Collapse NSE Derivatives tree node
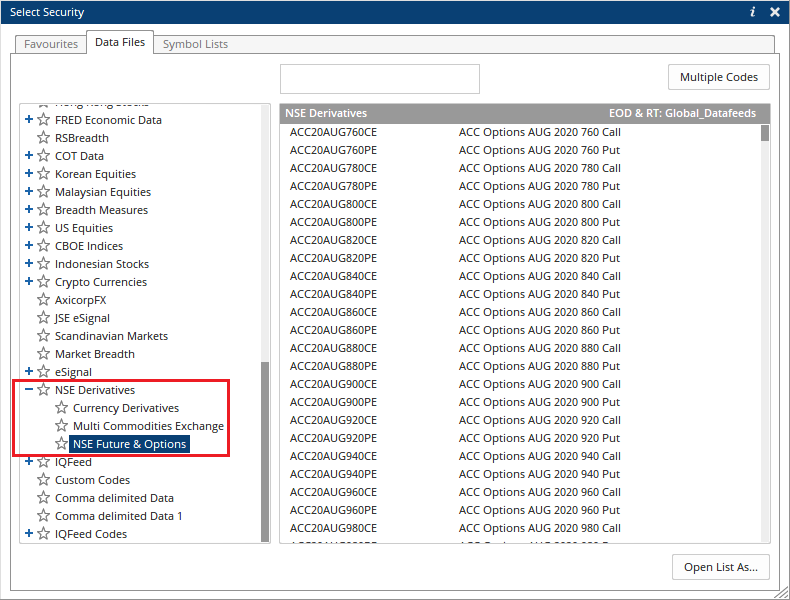790x600 pixels. click(x=29, y=389)
